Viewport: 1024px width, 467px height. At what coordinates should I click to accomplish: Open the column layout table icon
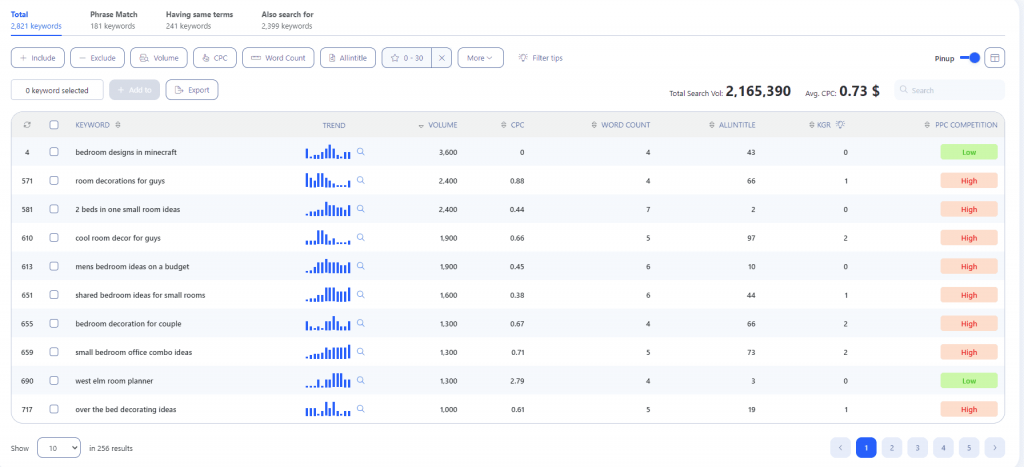click(x=994, y=58)
